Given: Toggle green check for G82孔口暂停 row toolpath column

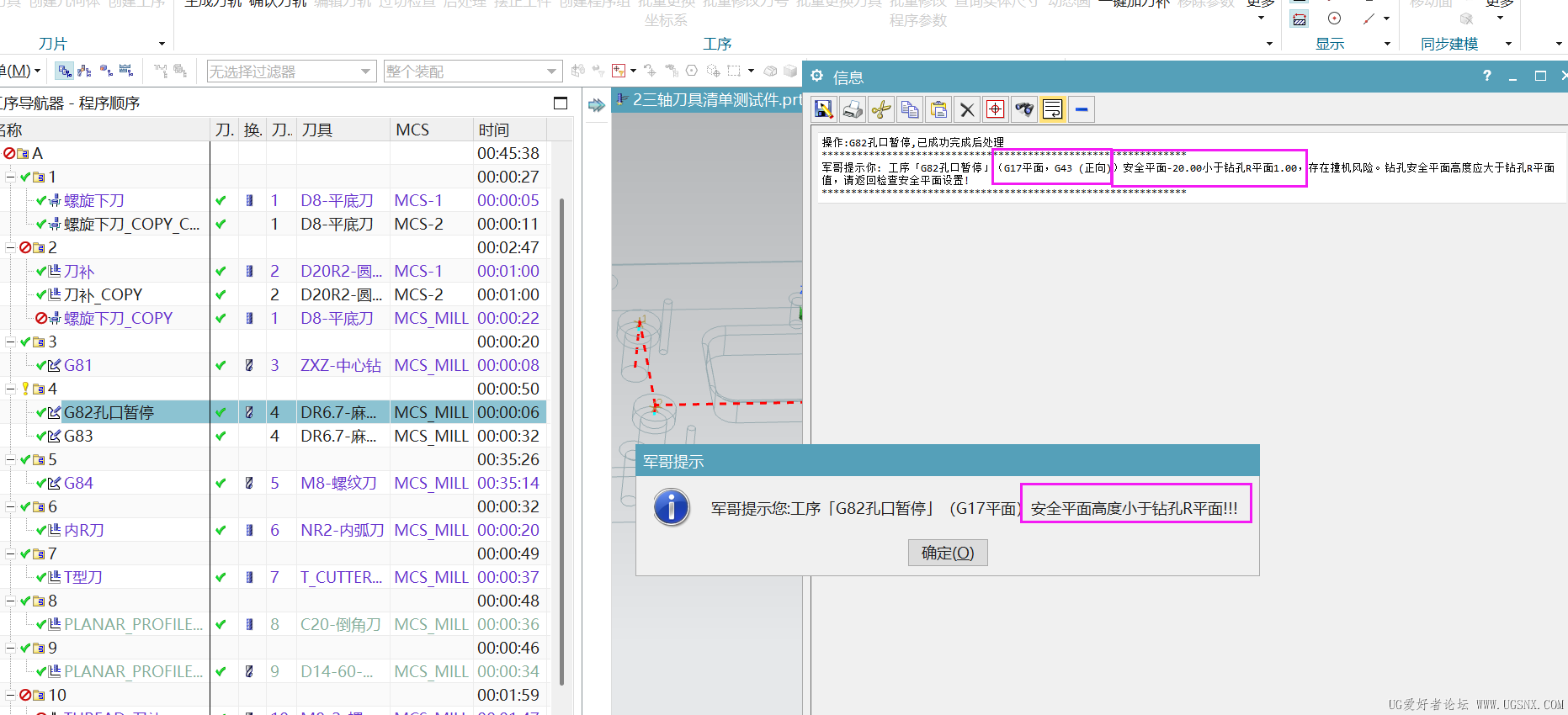Looking at the screenshot, I should (221, 412).
